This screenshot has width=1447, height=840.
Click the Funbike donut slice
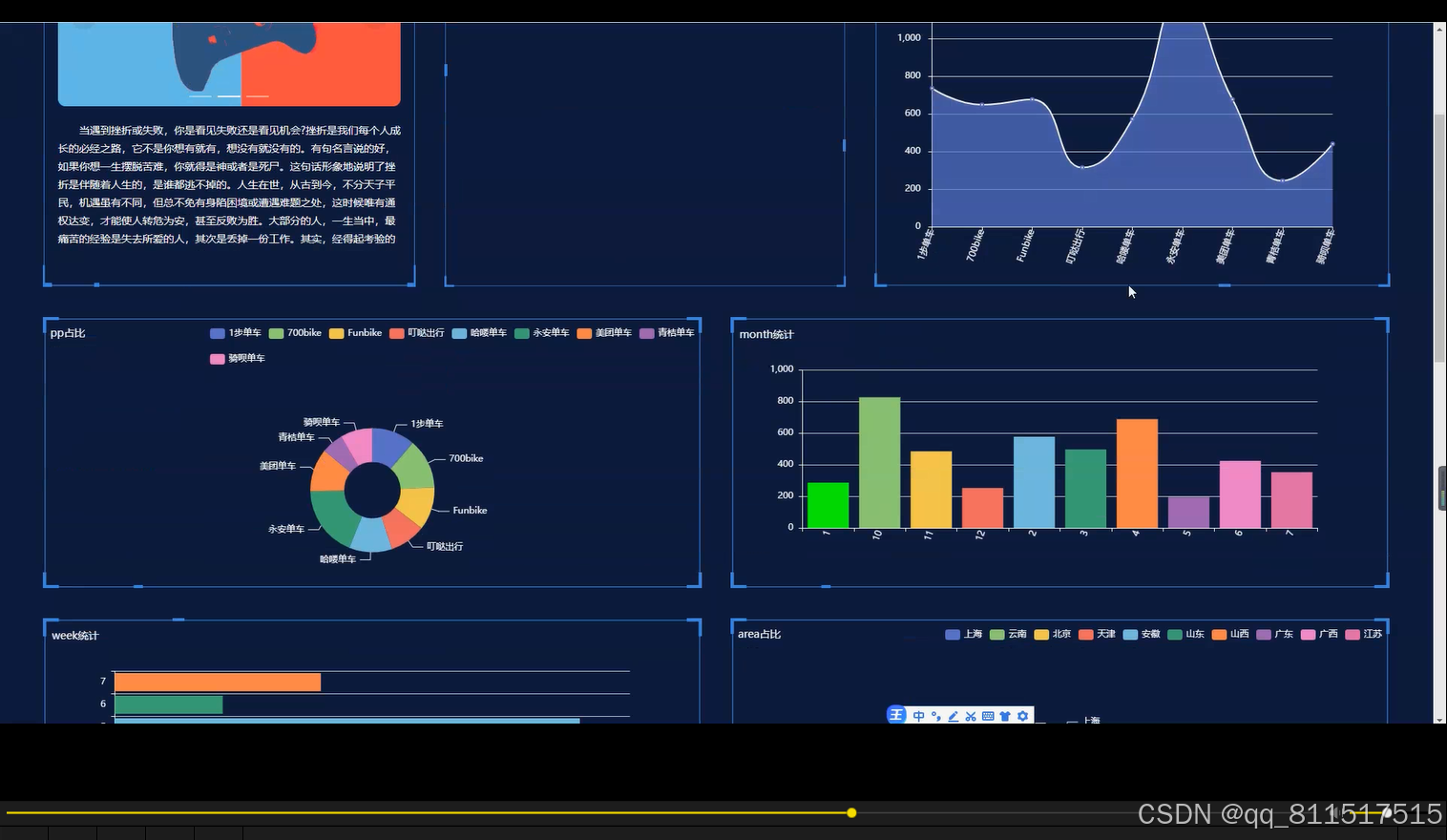(x=417, y=505)
